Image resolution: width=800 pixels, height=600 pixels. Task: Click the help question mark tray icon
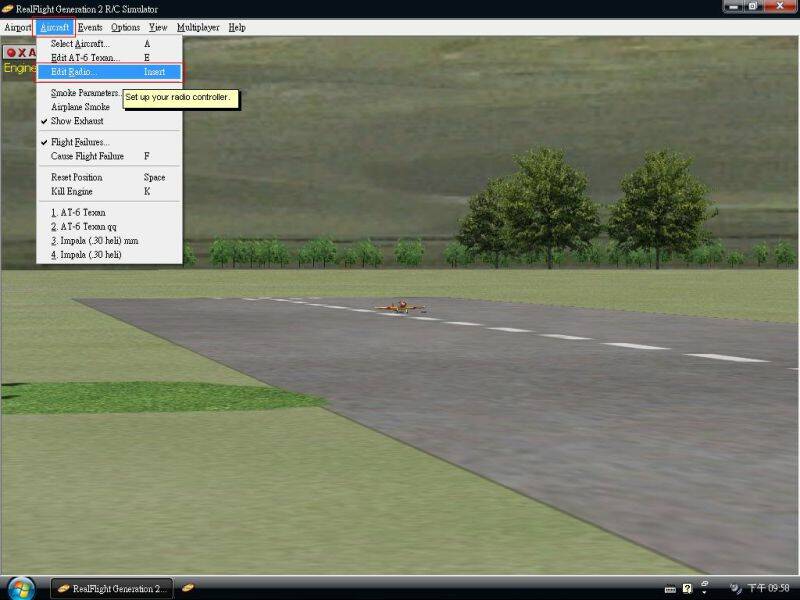point(687,589)
